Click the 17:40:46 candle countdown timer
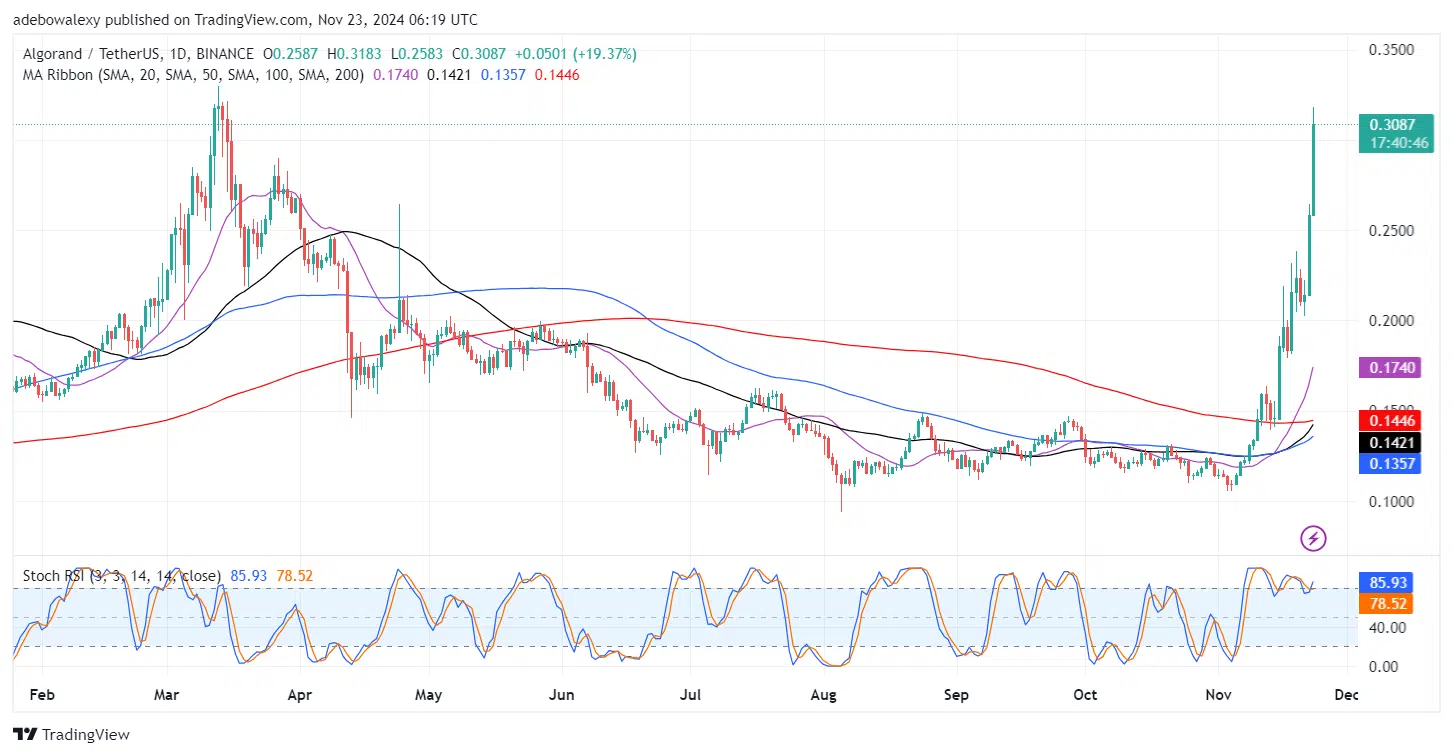1453x756 pixels. (x=1400, y=143)
